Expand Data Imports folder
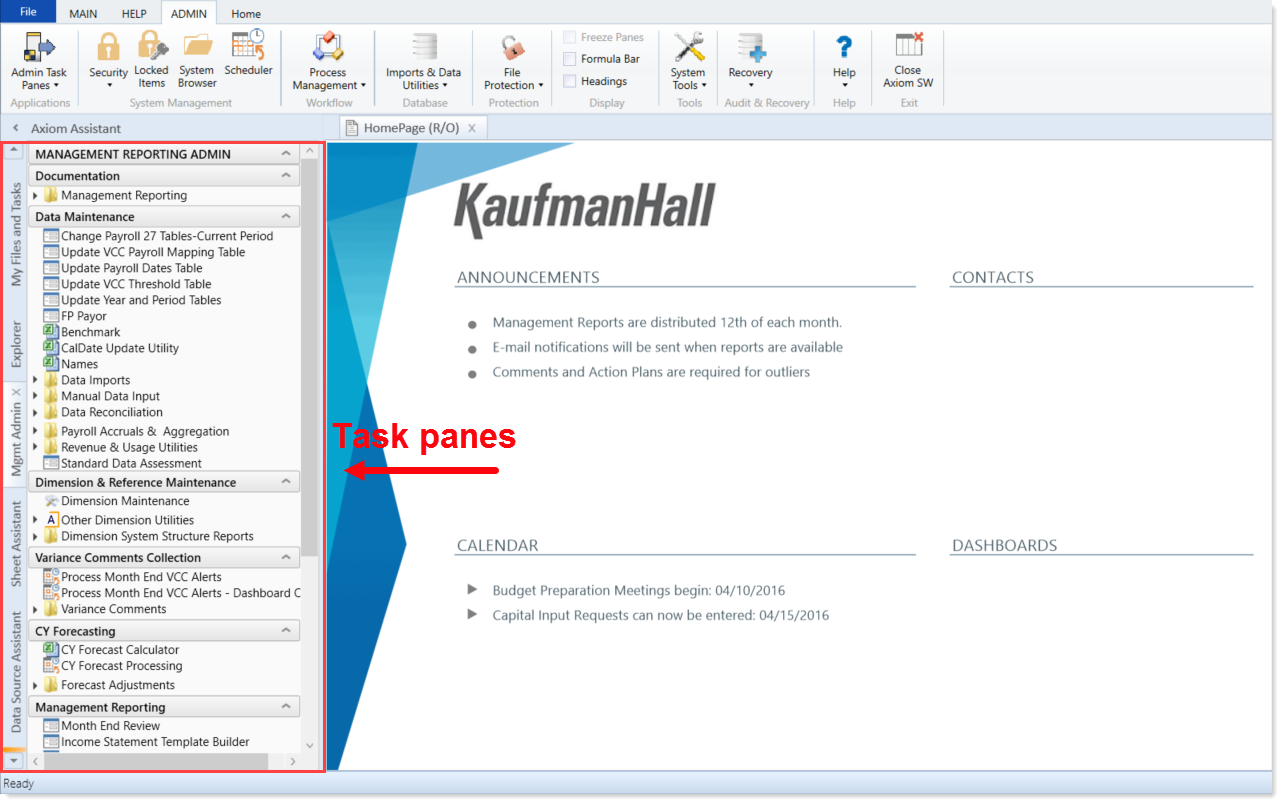Image resolution: width=1282 pixels, height=804 pixels. coord(35,380)
